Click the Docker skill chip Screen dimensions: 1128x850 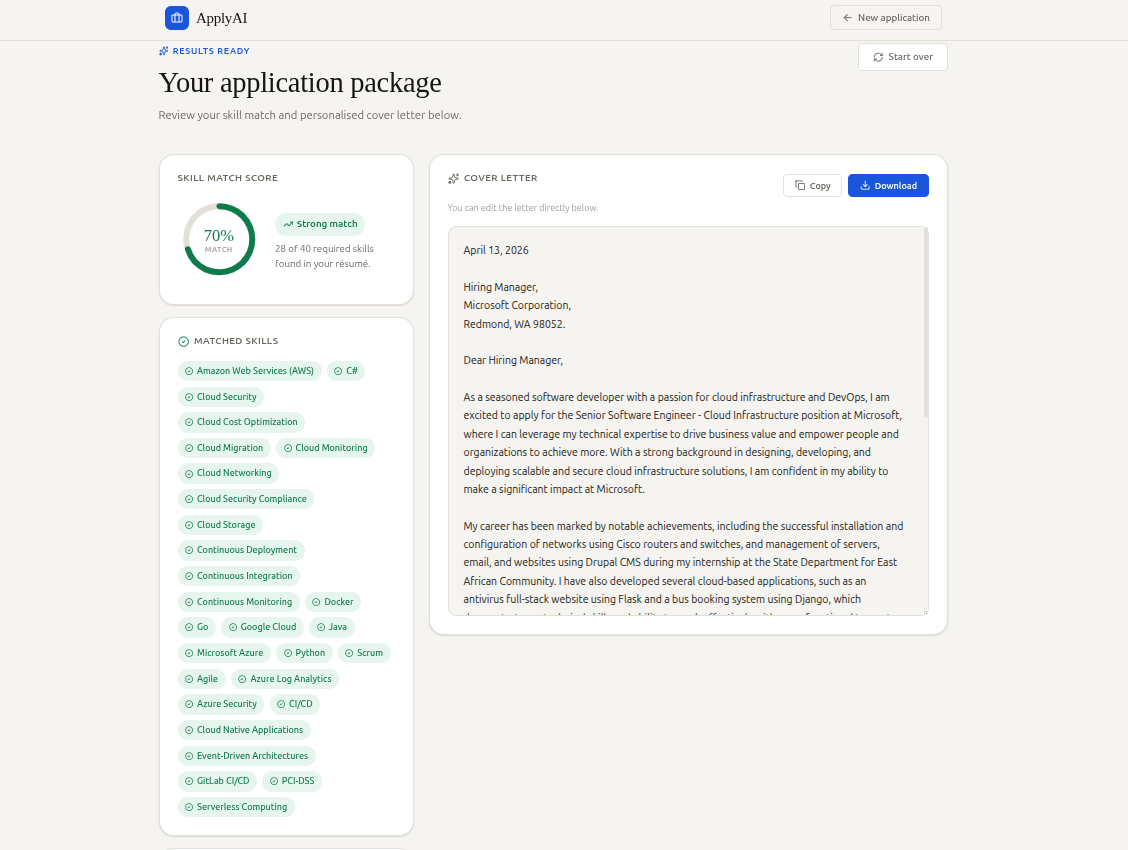tap(333, 602)
